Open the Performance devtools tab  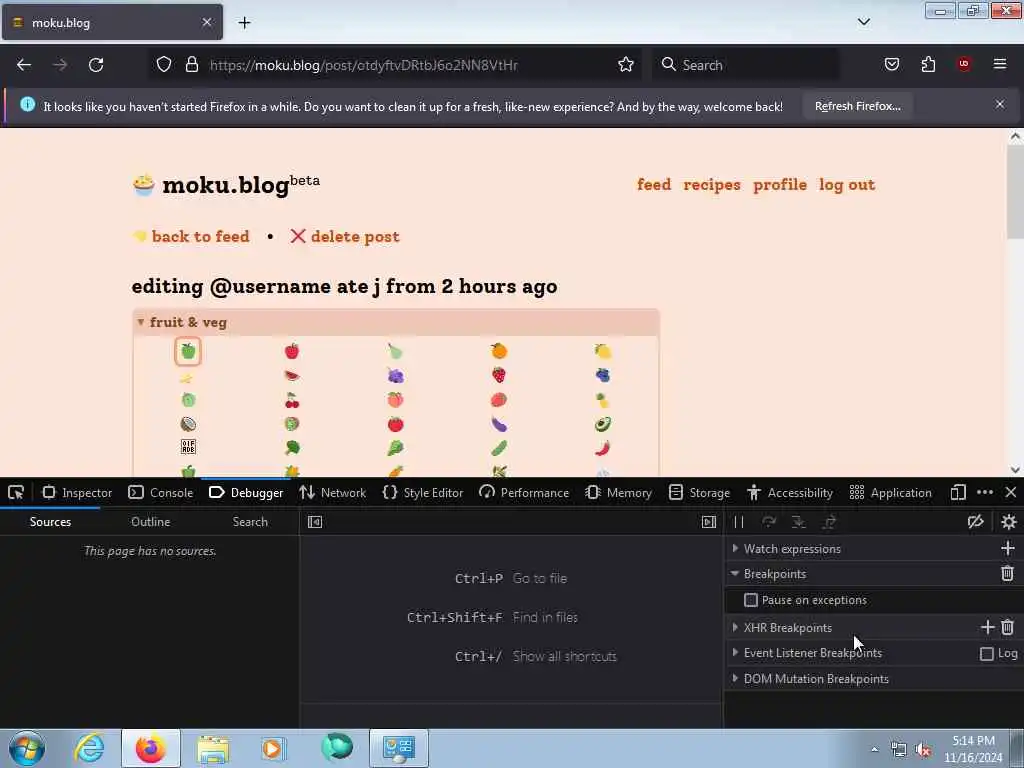(x=524, y=492)
